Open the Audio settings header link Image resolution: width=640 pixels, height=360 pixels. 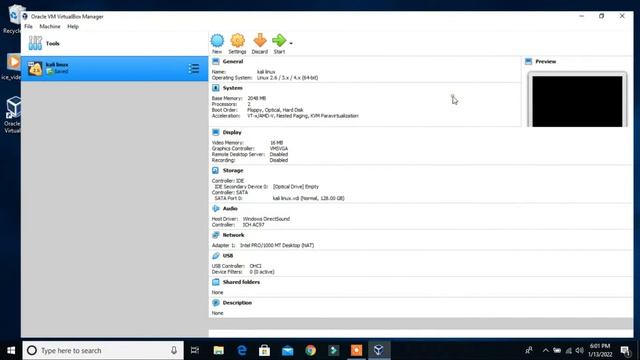pos(230,208)
